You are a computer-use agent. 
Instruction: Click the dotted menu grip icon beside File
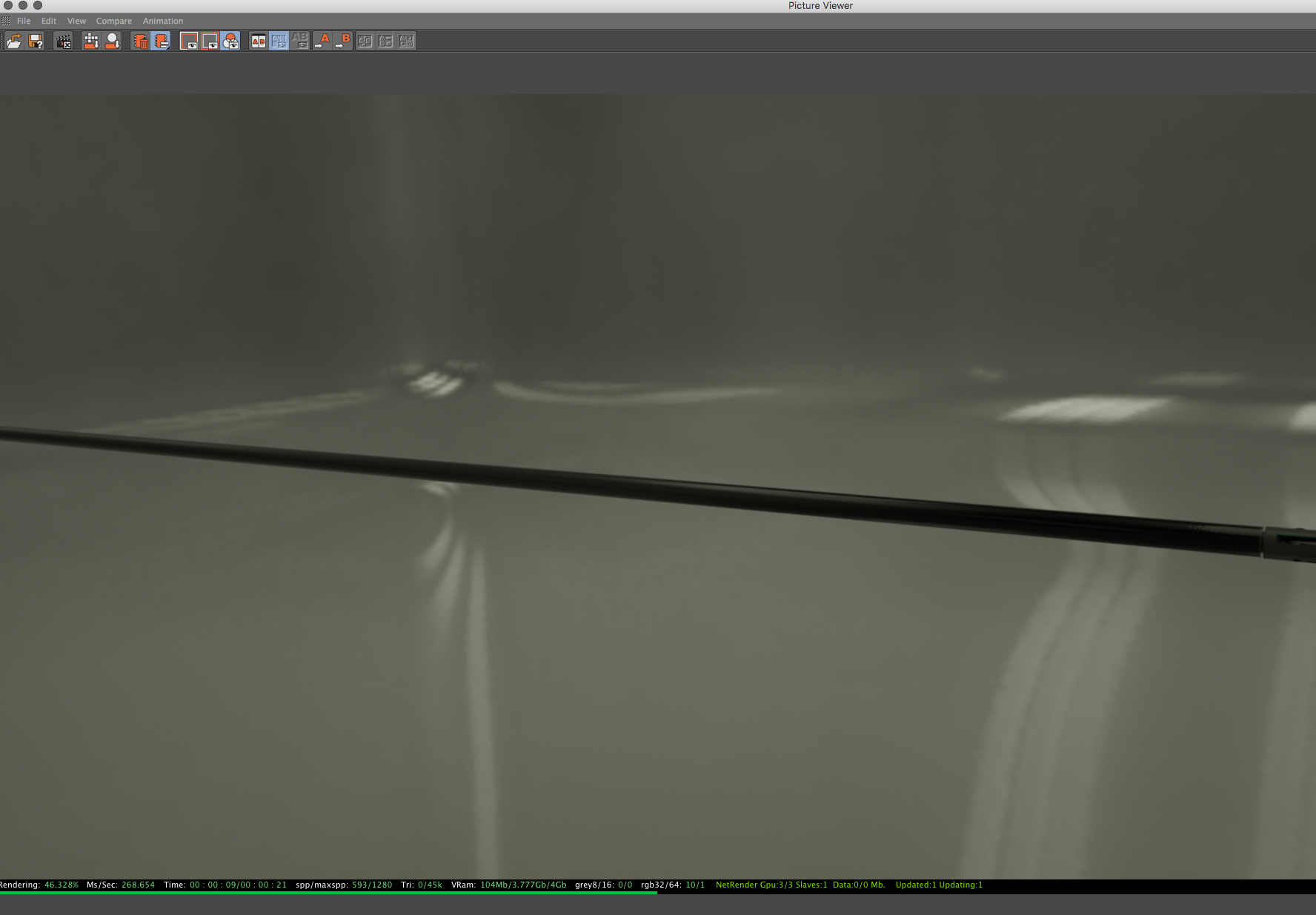click(6, 21)
